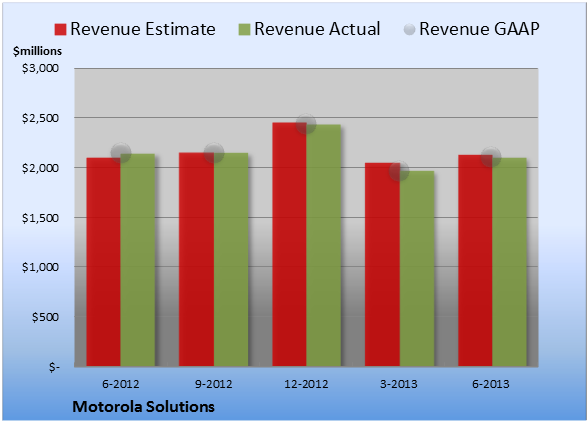Select the red estimate bar for 12-2012
588x422 pixels.
290,244
